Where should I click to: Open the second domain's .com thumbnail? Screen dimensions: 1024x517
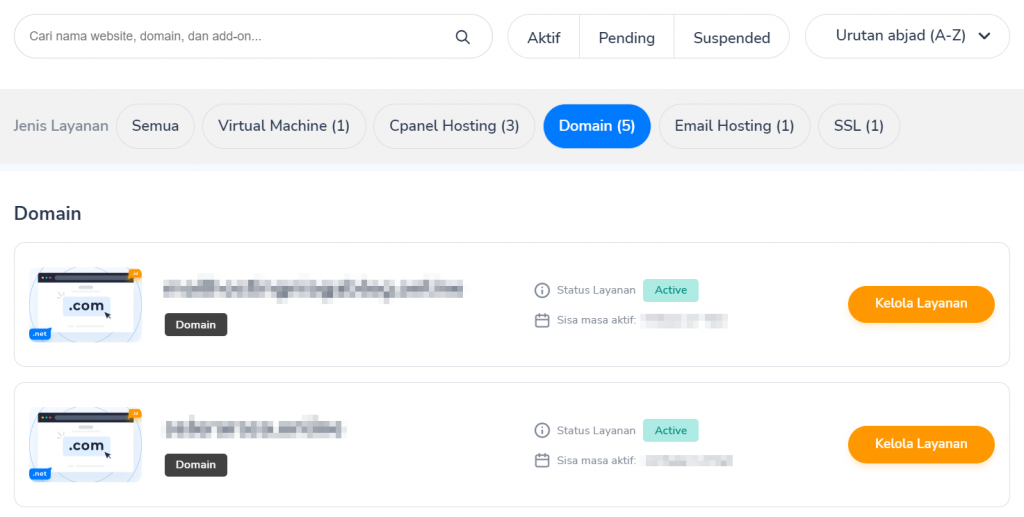coord(86,444)
